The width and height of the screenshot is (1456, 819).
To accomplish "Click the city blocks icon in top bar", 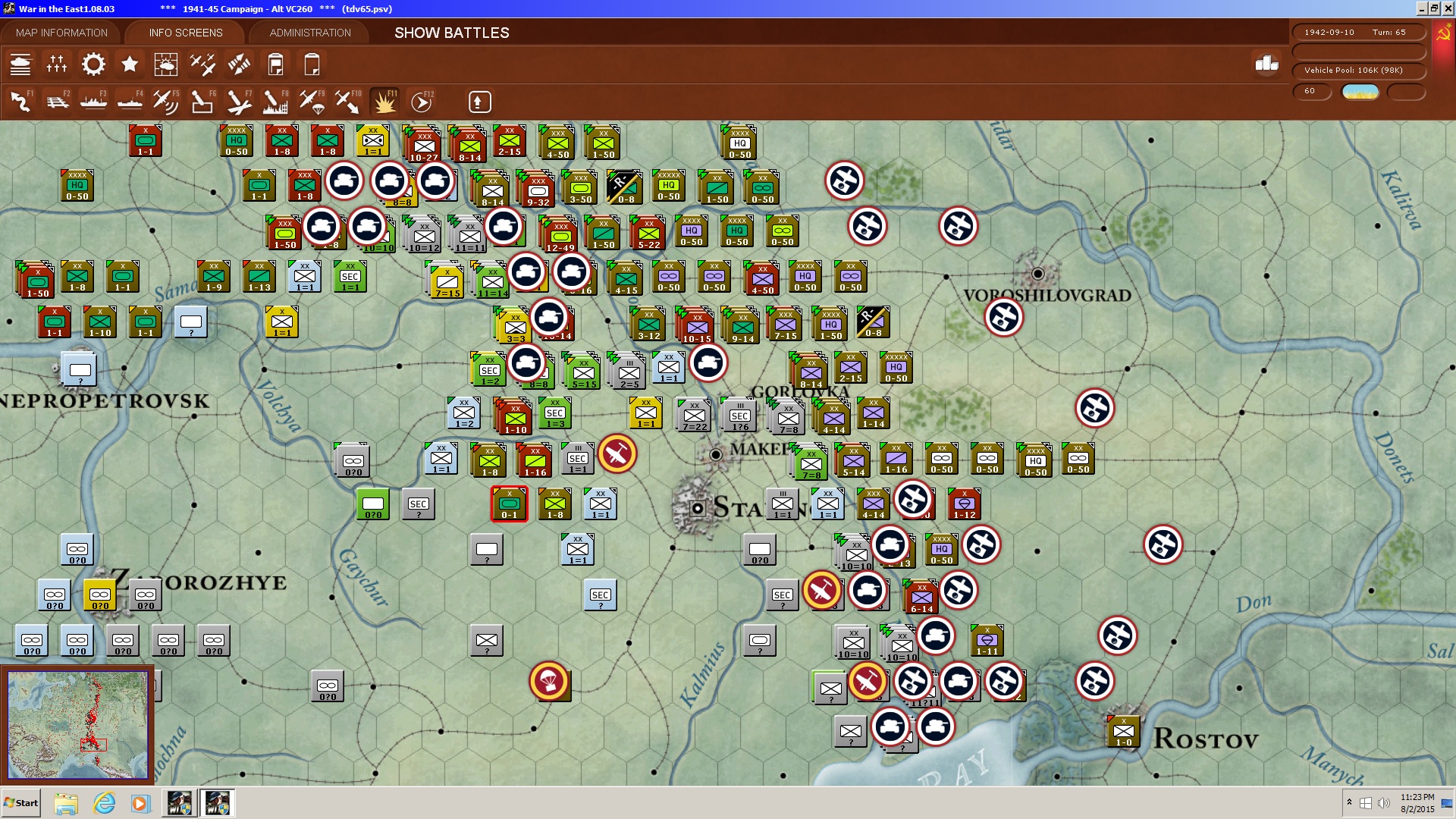I will 1266,64.
